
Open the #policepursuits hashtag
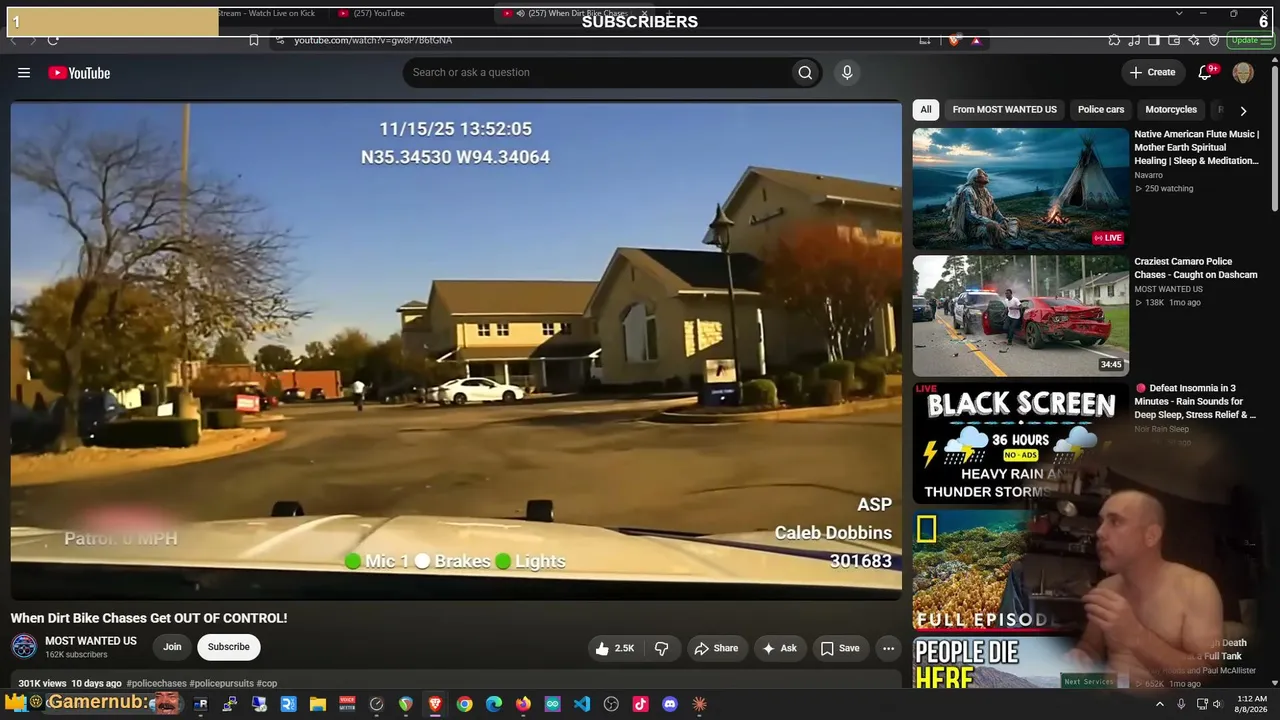(221, 683)
